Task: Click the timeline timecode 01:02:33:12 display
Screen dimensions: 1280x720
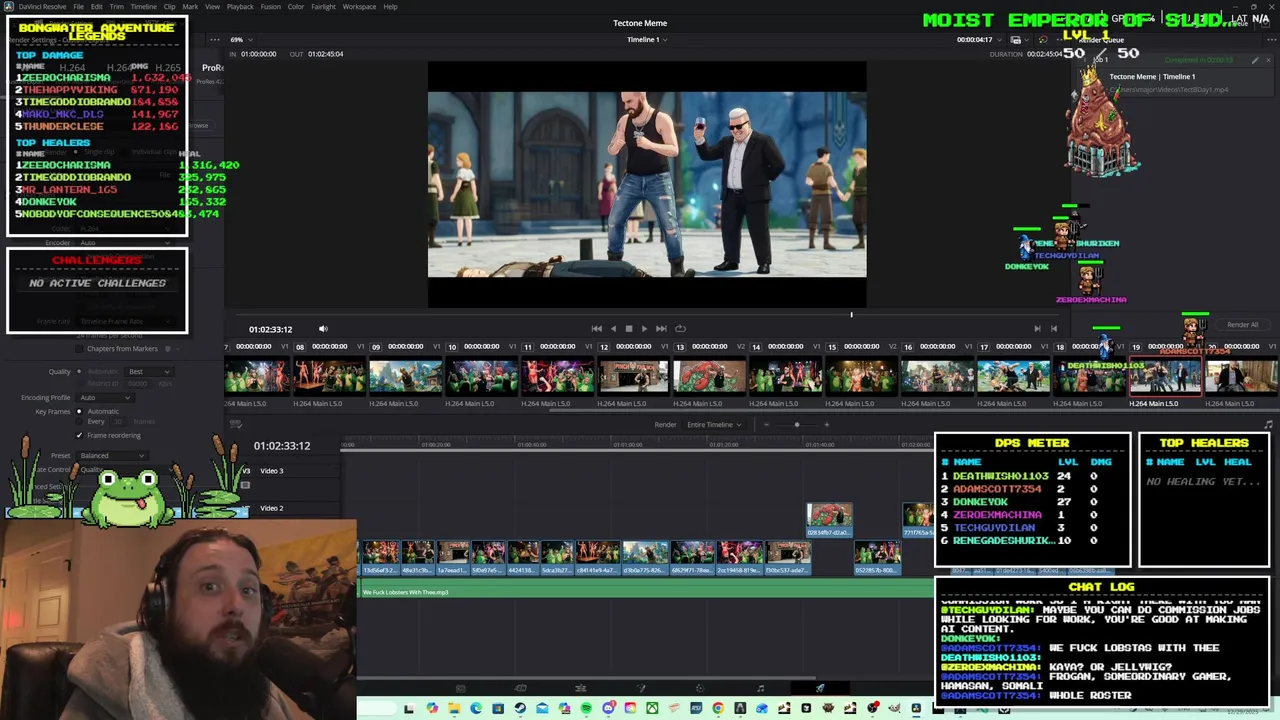Action: pos(282,446)
